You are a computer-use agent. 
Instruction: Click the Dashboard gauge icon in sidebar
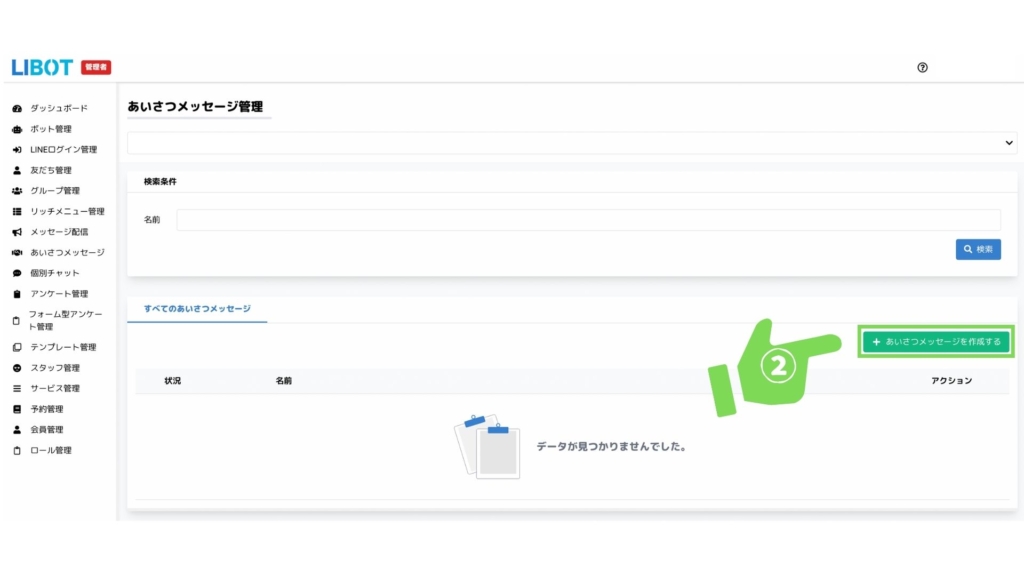click(x=17, y=108)
